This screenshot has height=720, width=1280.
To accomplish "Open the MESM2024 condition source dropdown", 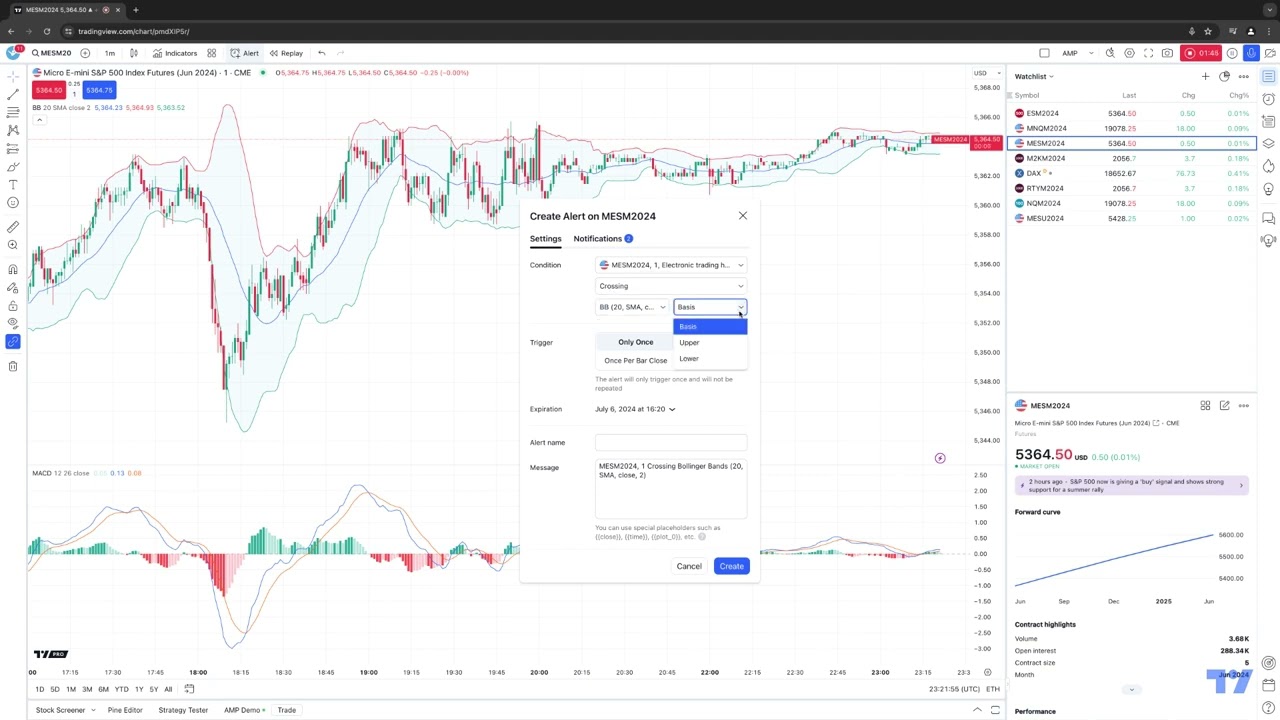I will [671, 265].
